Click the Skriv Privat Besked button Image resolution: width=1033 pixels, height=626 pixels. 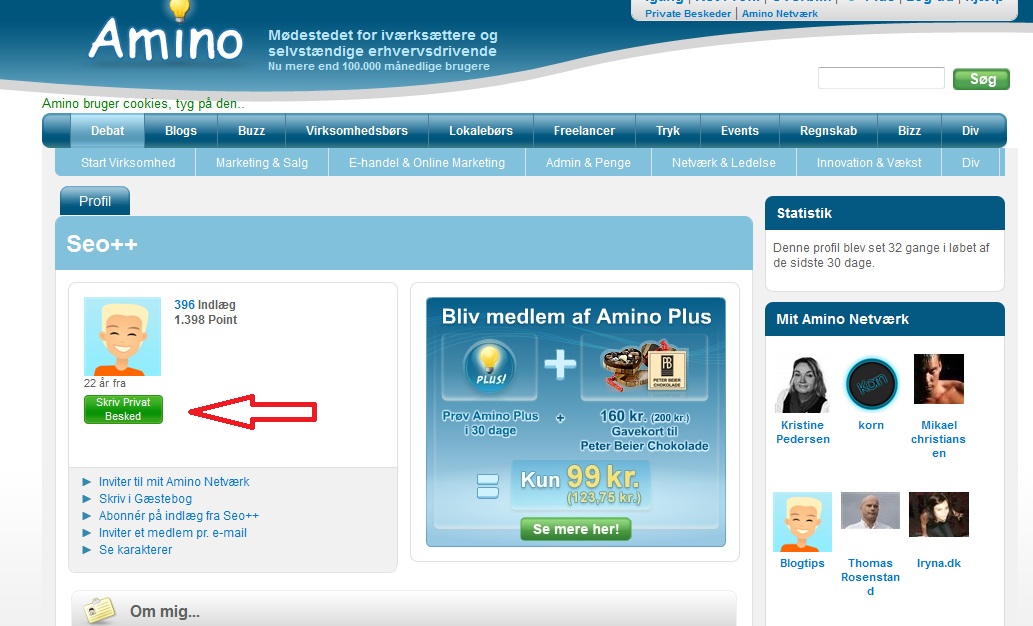pyautogui.click(x=123, y=409)
